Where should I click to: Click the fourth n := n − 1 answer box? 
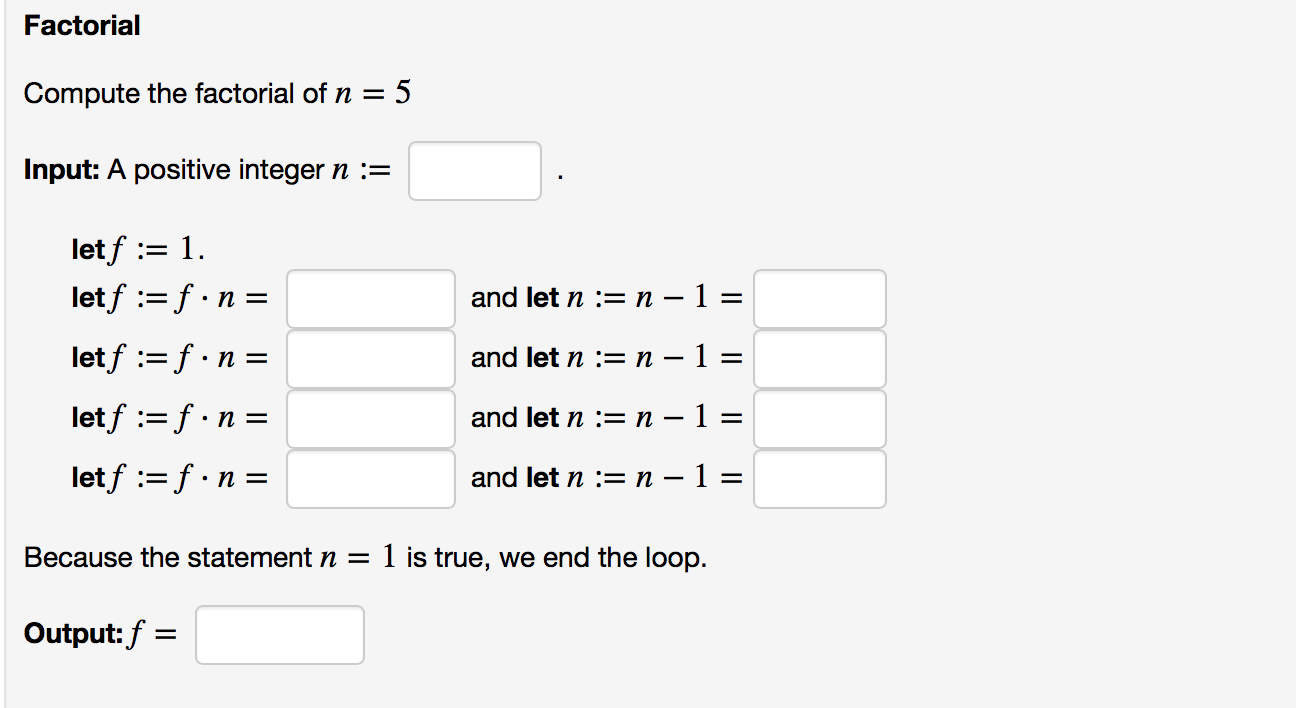819,478
